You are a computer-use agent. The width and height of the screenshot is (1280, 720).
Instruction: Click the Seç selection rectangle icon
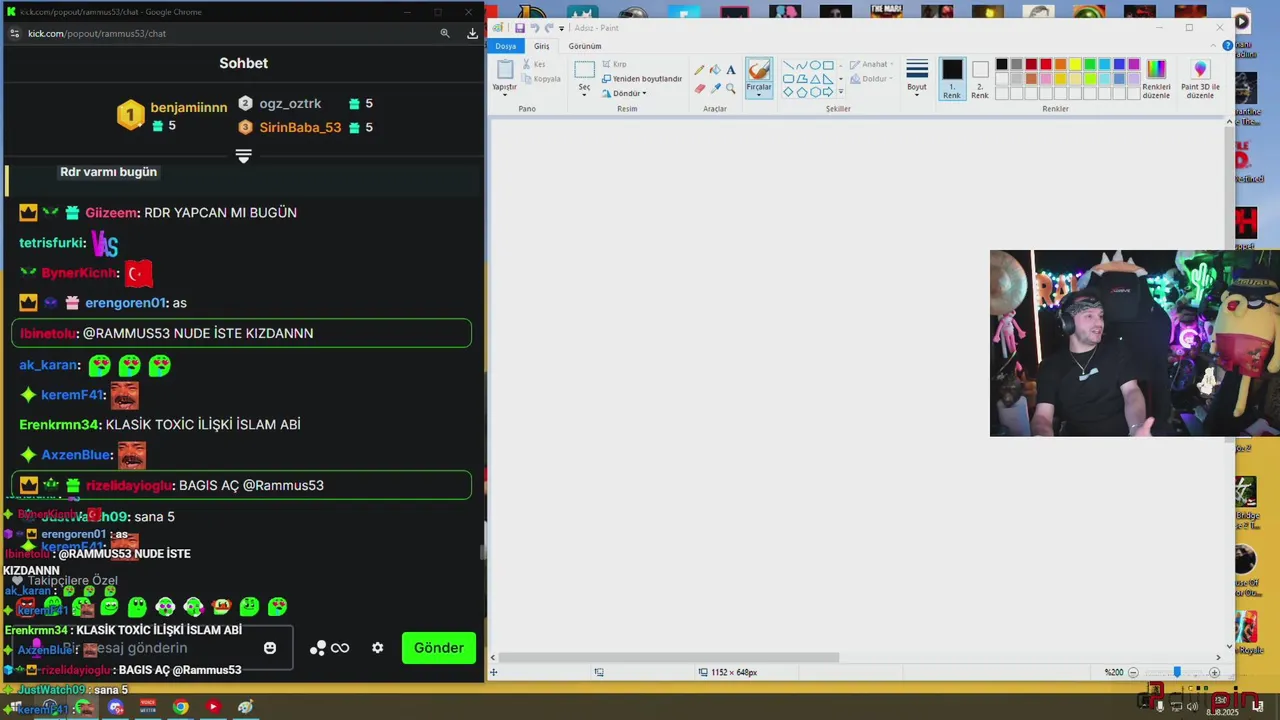[584, 70]
